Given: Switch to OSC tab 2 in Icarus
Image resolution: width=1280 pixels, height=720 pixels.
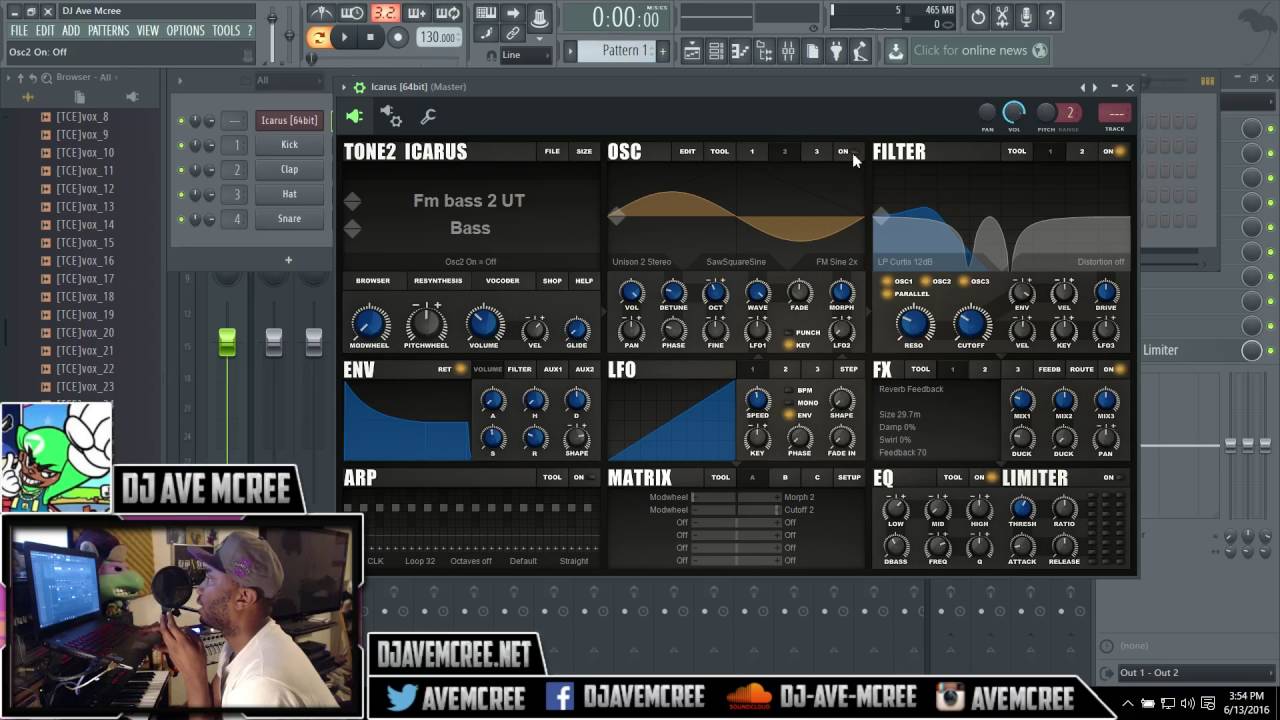Looking at the screenshot, I should tap(785, 151).
